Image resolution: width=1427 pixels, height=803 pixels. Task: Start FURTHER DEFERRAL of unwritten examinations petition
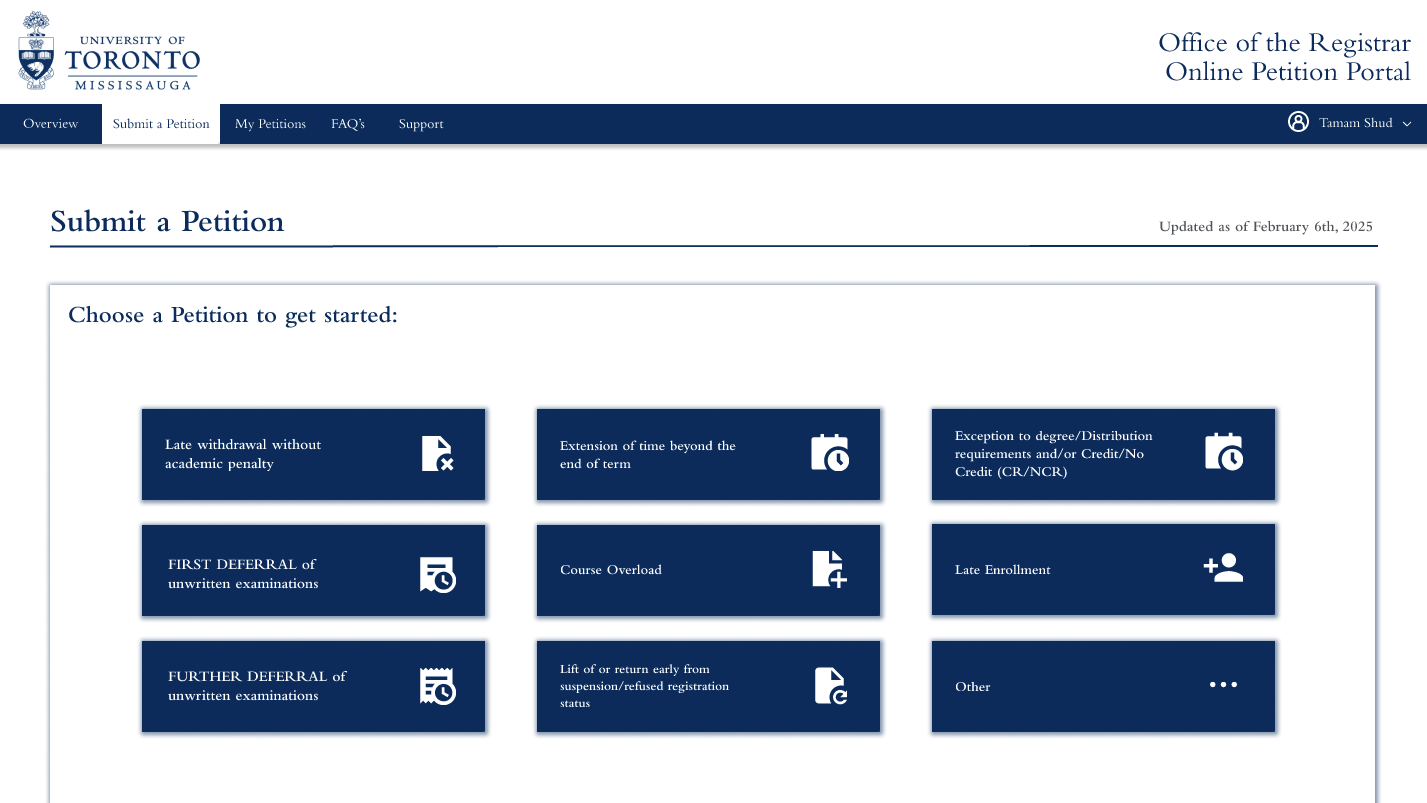click(313, 686)
